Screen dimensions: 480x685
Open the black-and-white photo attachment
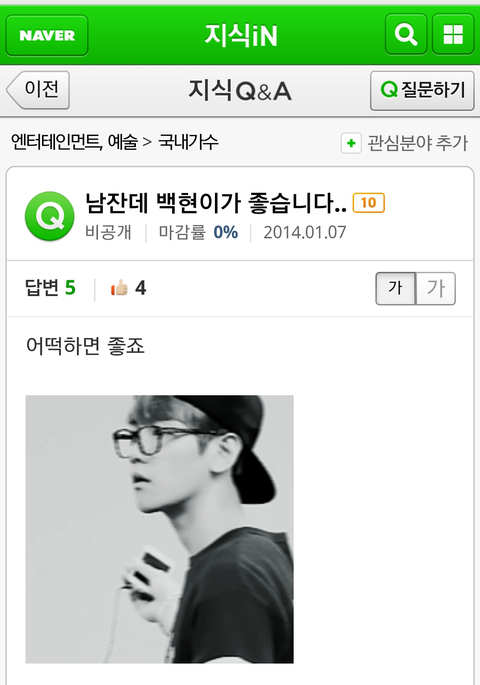159,529
